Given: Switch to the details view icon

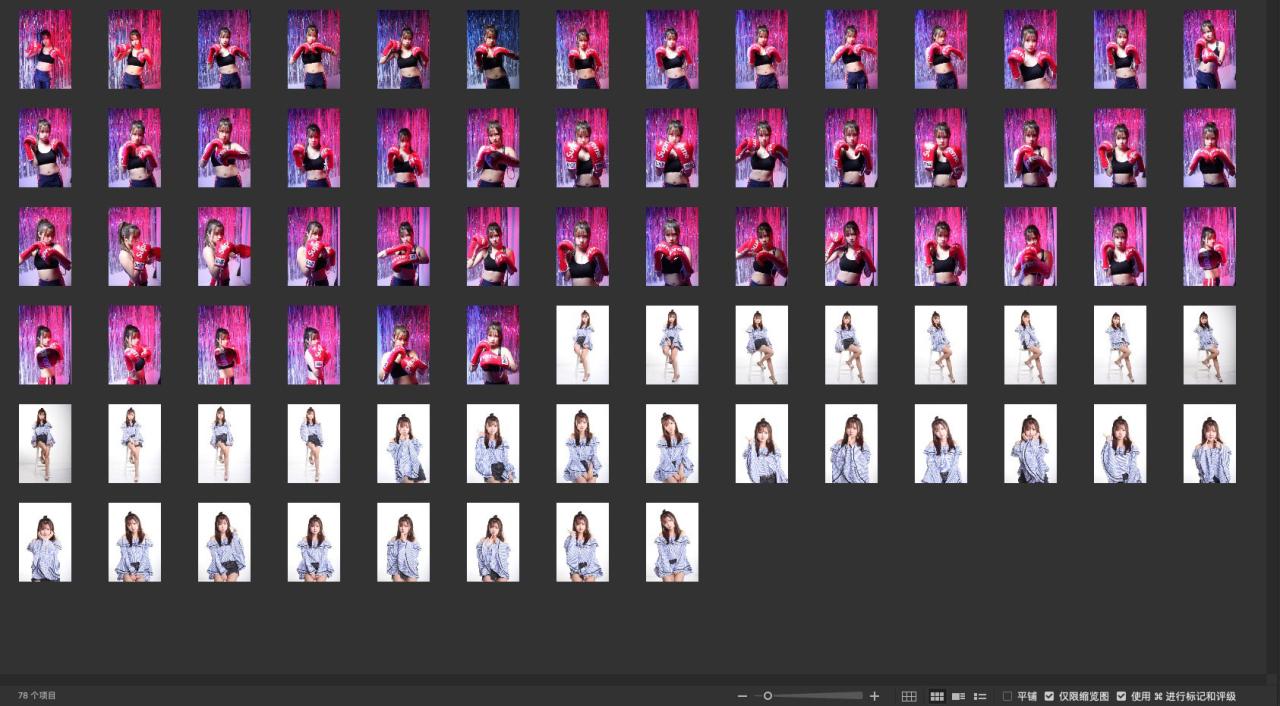Looking at the screenshot, I should [x=958, y=696].
